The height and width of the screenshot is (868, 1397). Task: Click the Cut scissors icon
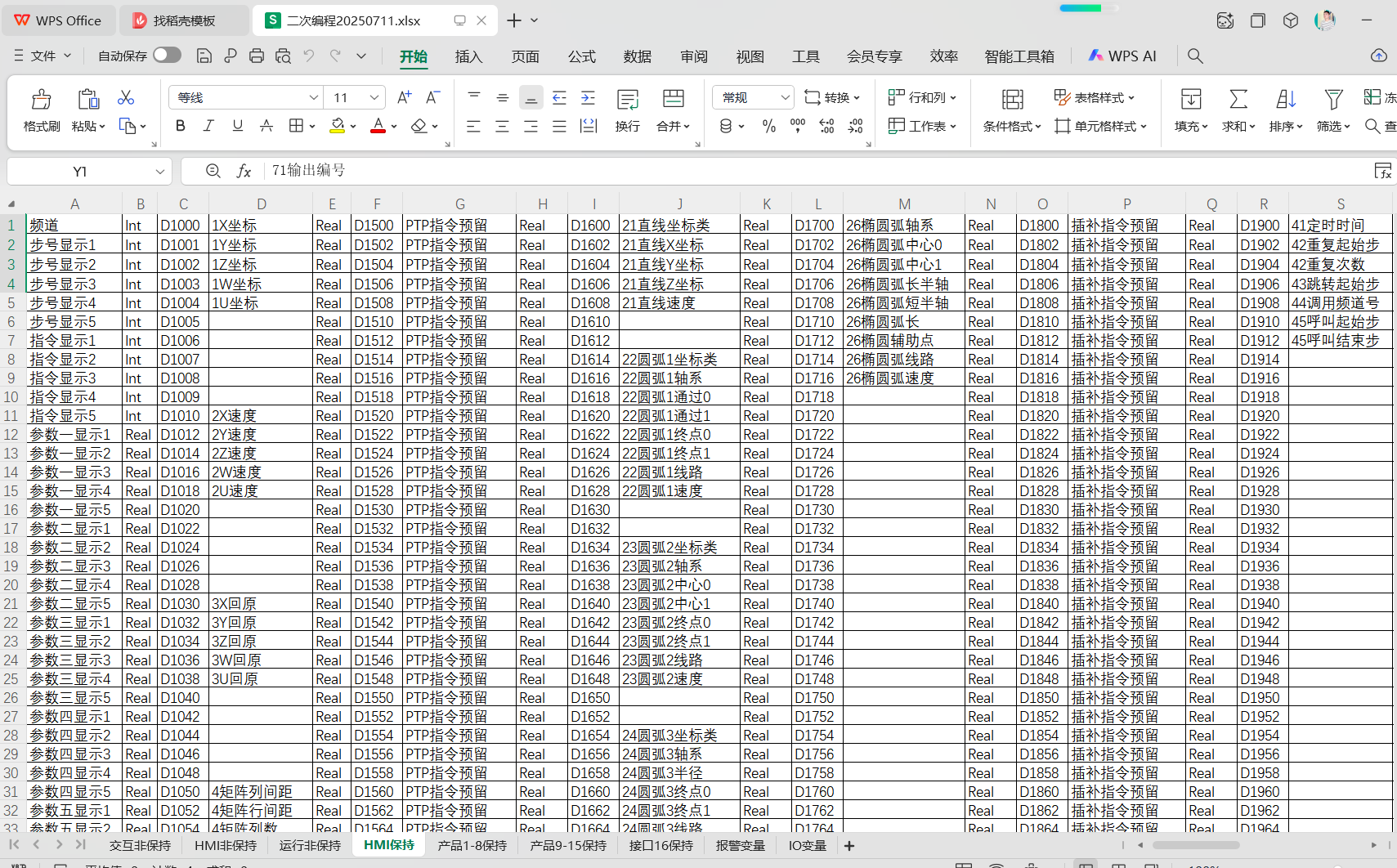click(x=125, y=98)
